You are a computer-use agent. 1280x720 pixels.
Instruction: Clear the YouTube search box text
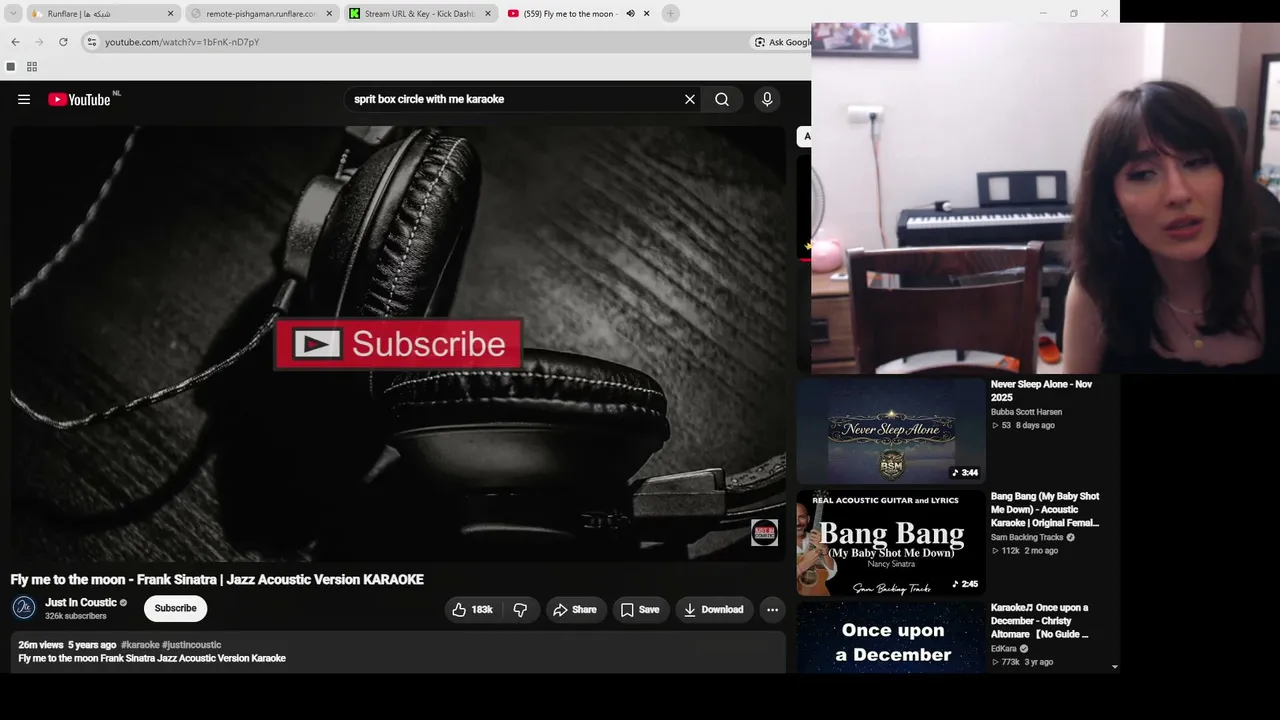coord(689,99)
